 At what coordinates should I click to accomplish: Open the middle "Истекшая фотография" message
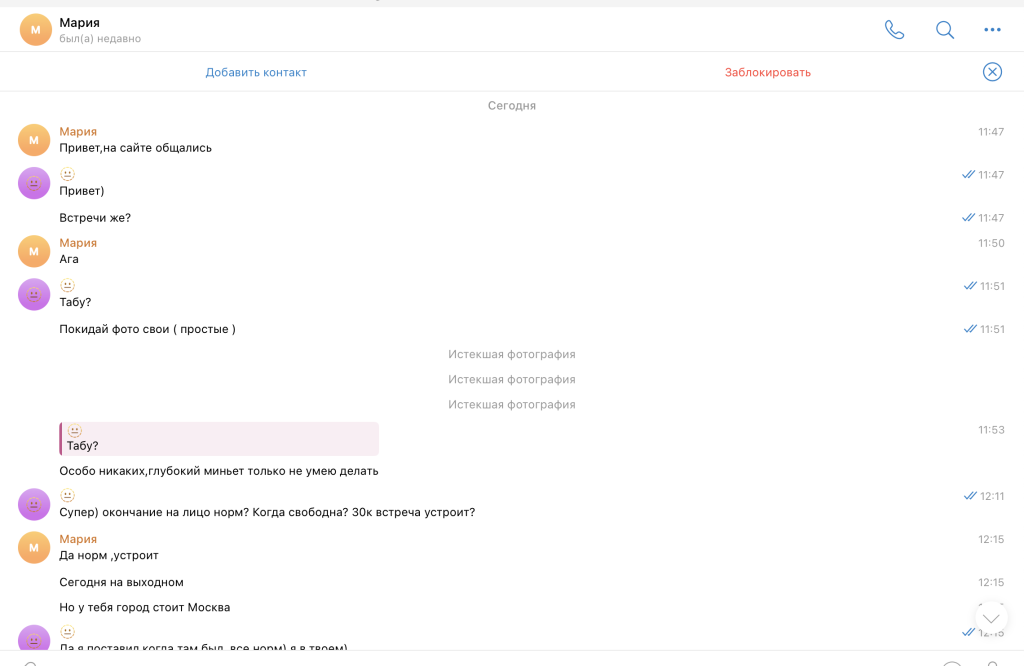point(511,379)
